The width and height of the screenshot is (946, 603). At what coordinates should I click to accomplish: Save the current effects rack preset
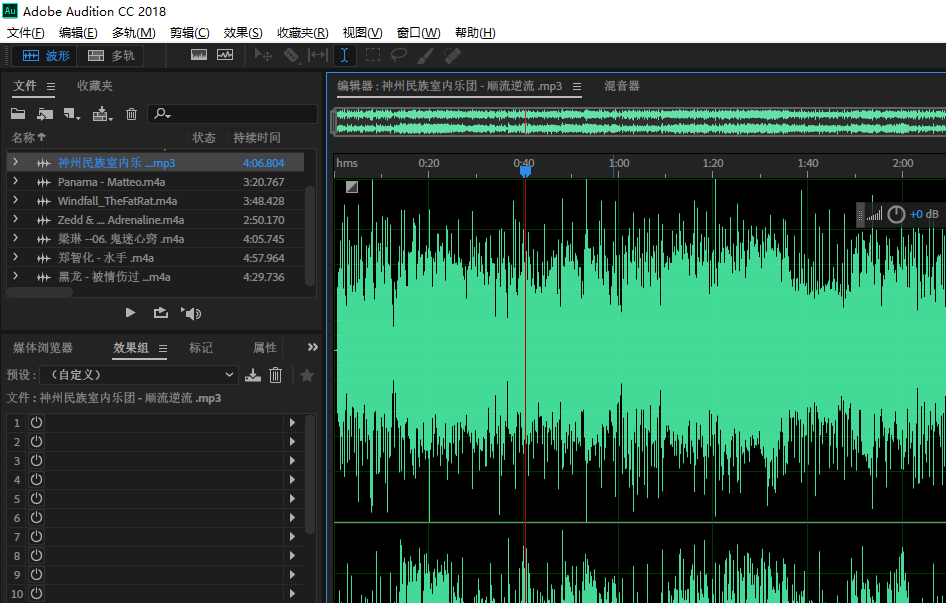coord(253,374)
